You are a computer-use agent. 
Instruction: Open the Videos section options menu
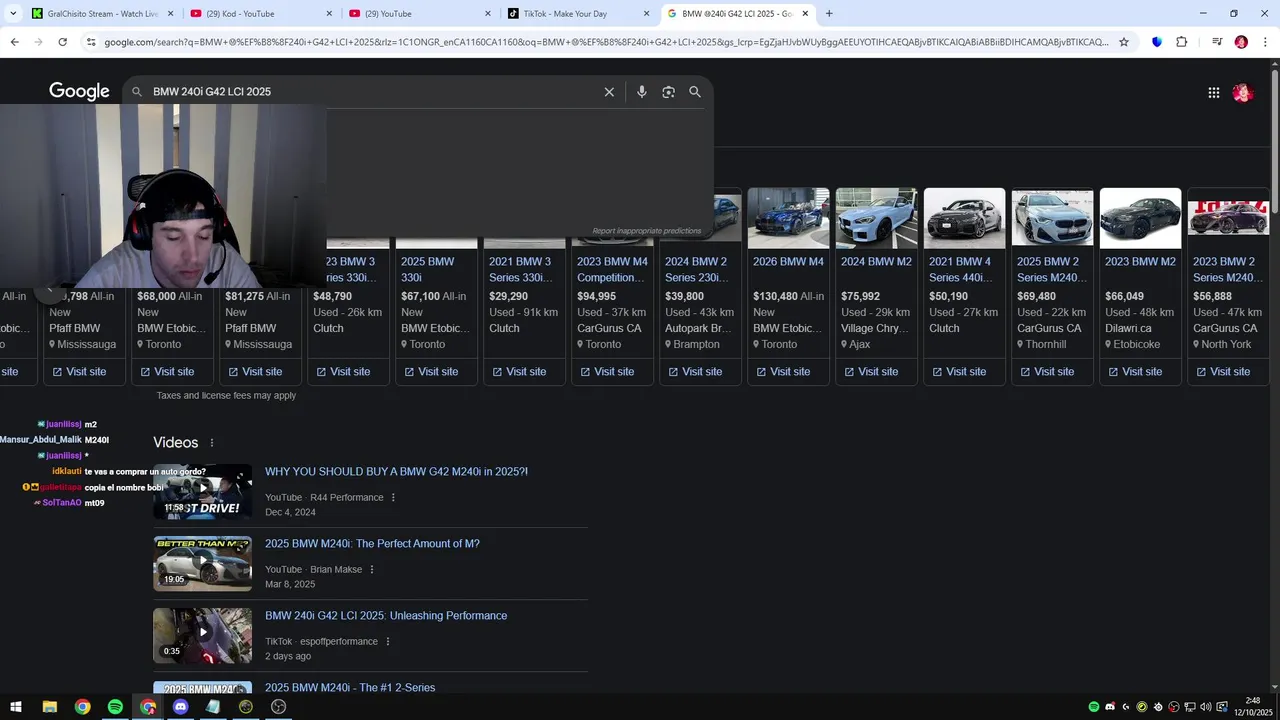pos(212,443)
